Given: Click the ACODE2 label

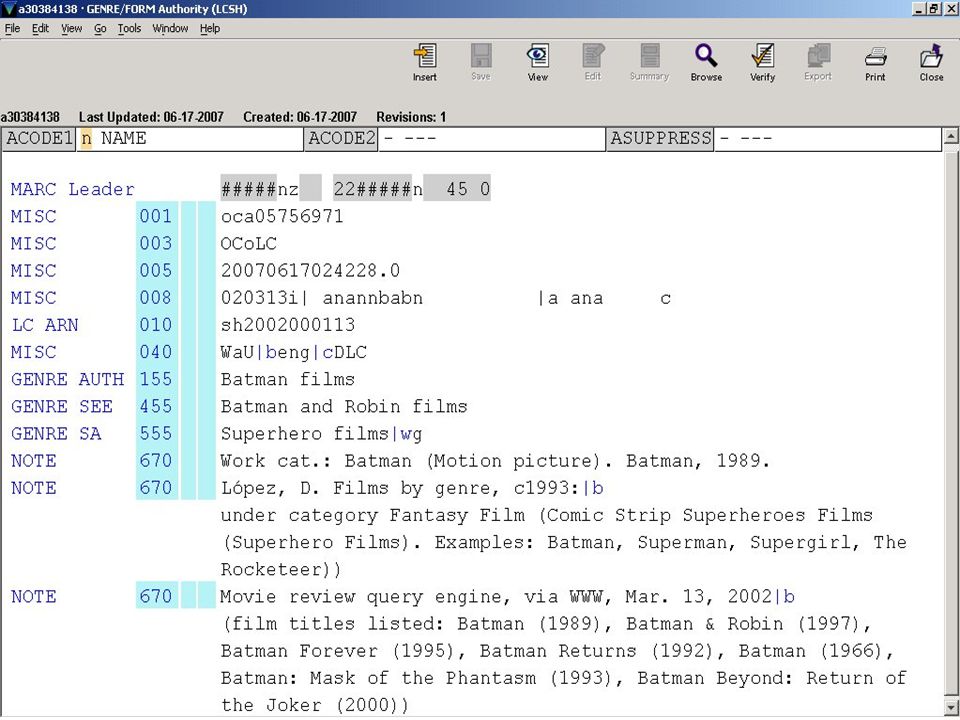Looking at the screenshot, I should (x=342, y=138).
